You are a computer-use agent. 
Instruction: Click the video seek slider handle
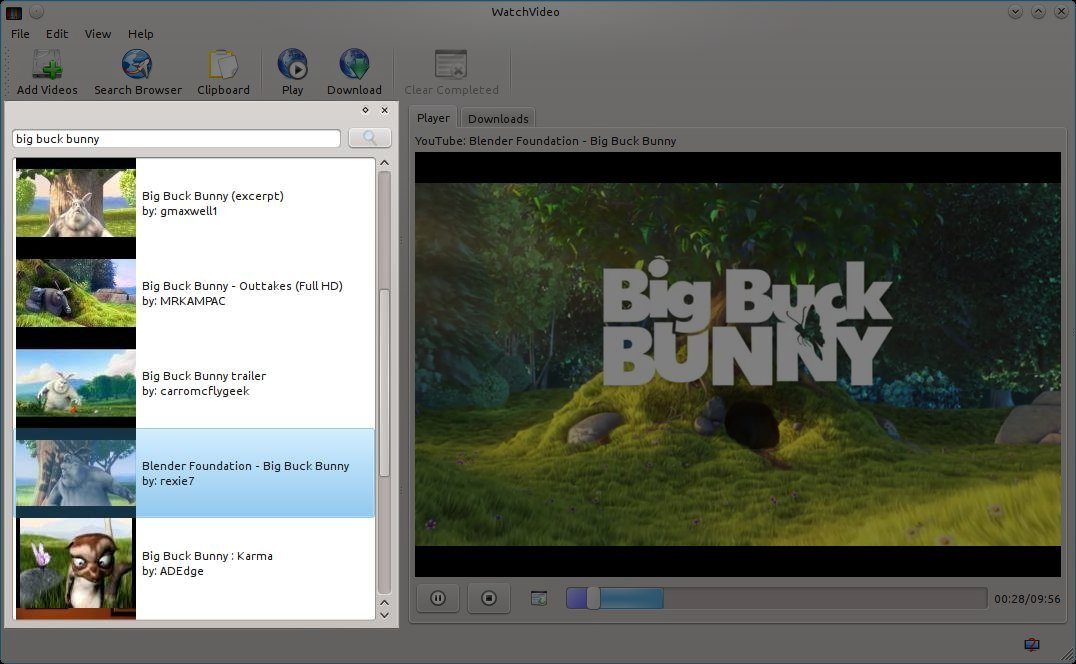pos(593,598)
